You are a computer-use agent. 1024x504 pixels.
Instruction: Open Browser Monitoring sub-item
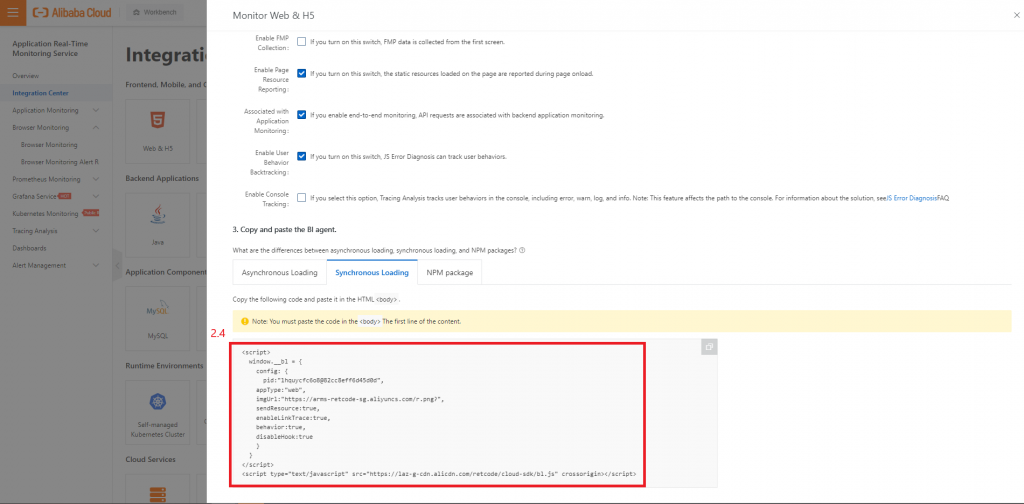pyautogui.click(x=49, y=145)
